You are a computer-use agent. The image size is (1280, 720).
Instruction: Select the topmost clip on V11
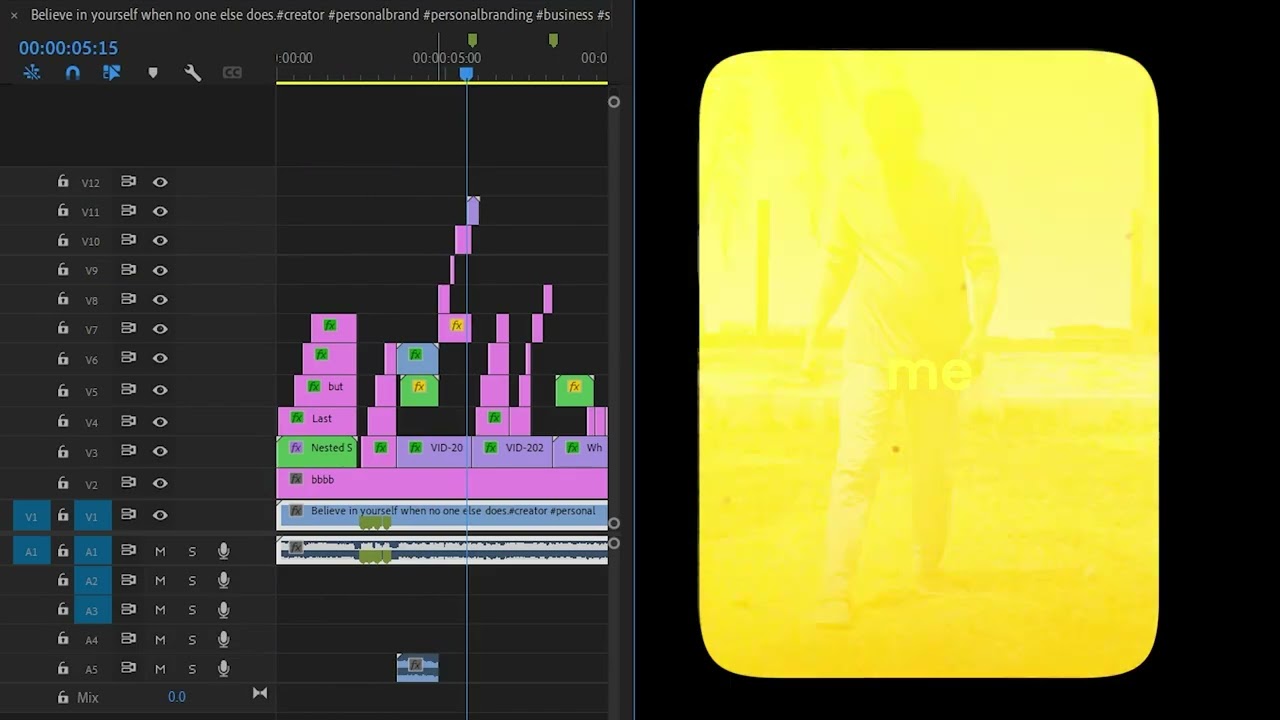(x=473, y=210)
